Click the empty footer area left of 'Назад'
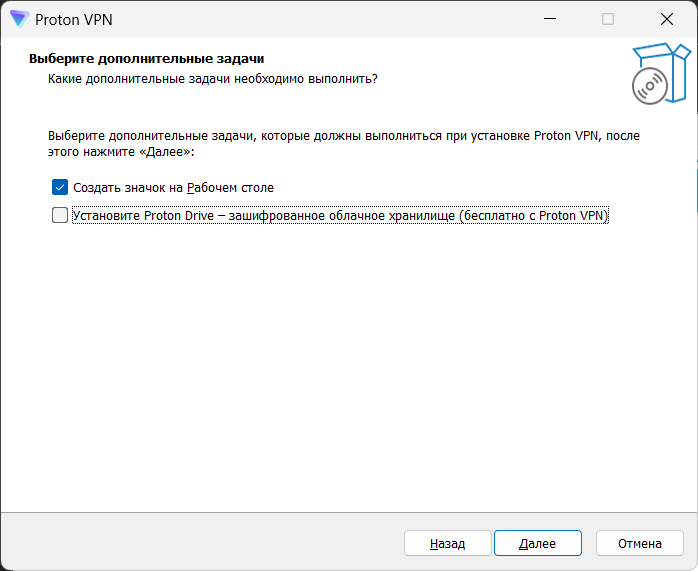 point(200,544)
